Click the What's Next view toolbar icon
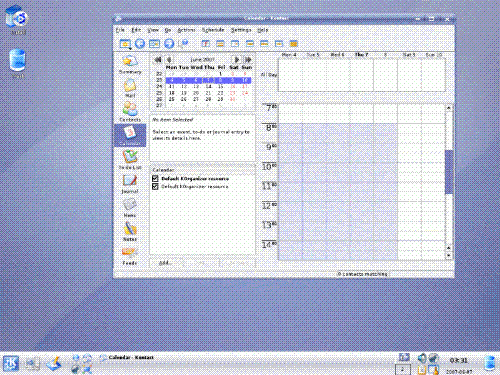 coord(205,44)
